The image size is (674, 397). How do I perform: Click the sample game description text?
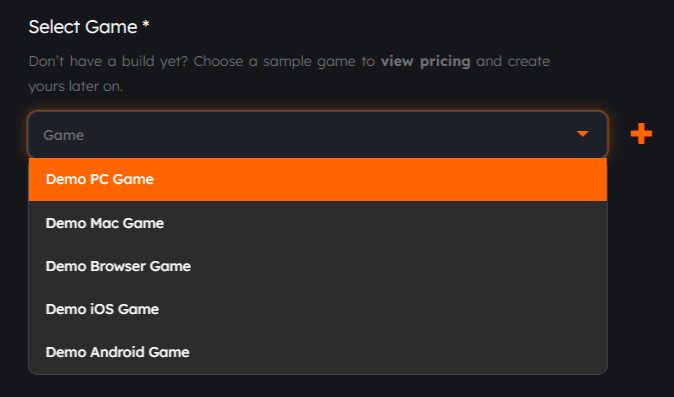(289, 73)
